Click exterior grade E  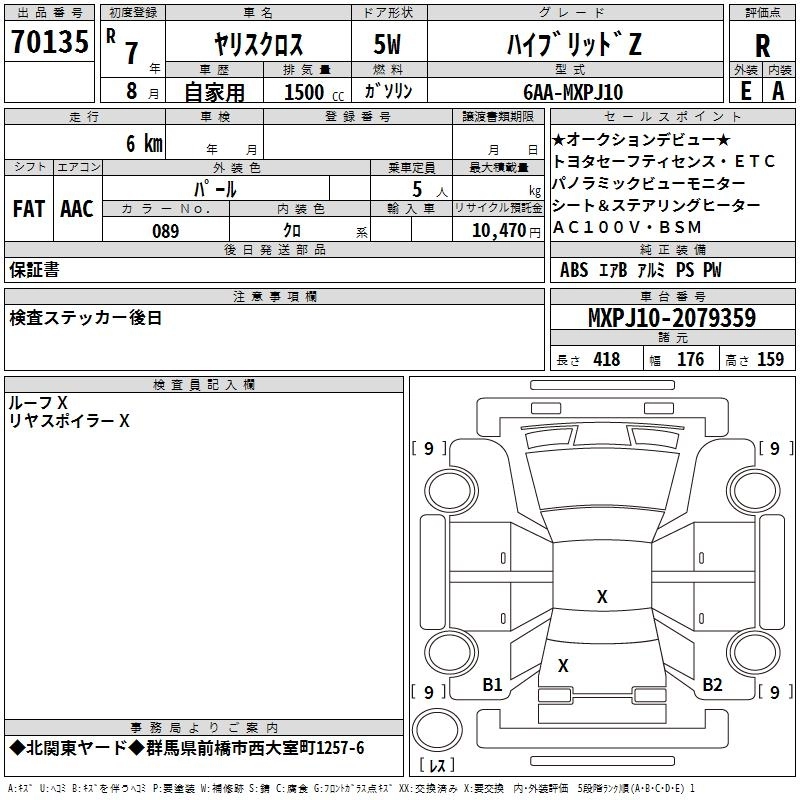tap(745, 91)
